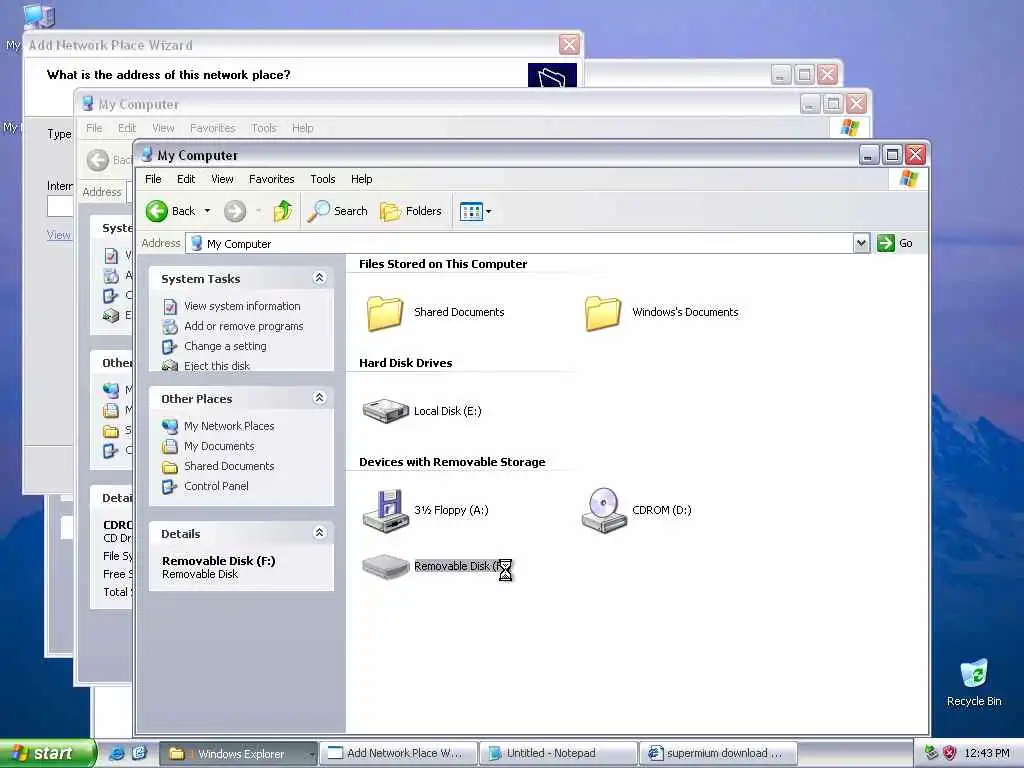This screenshot has height=768, width=1024.
Task: Click the My Computer title bar icon in the front window
Action: coord(147,154)
